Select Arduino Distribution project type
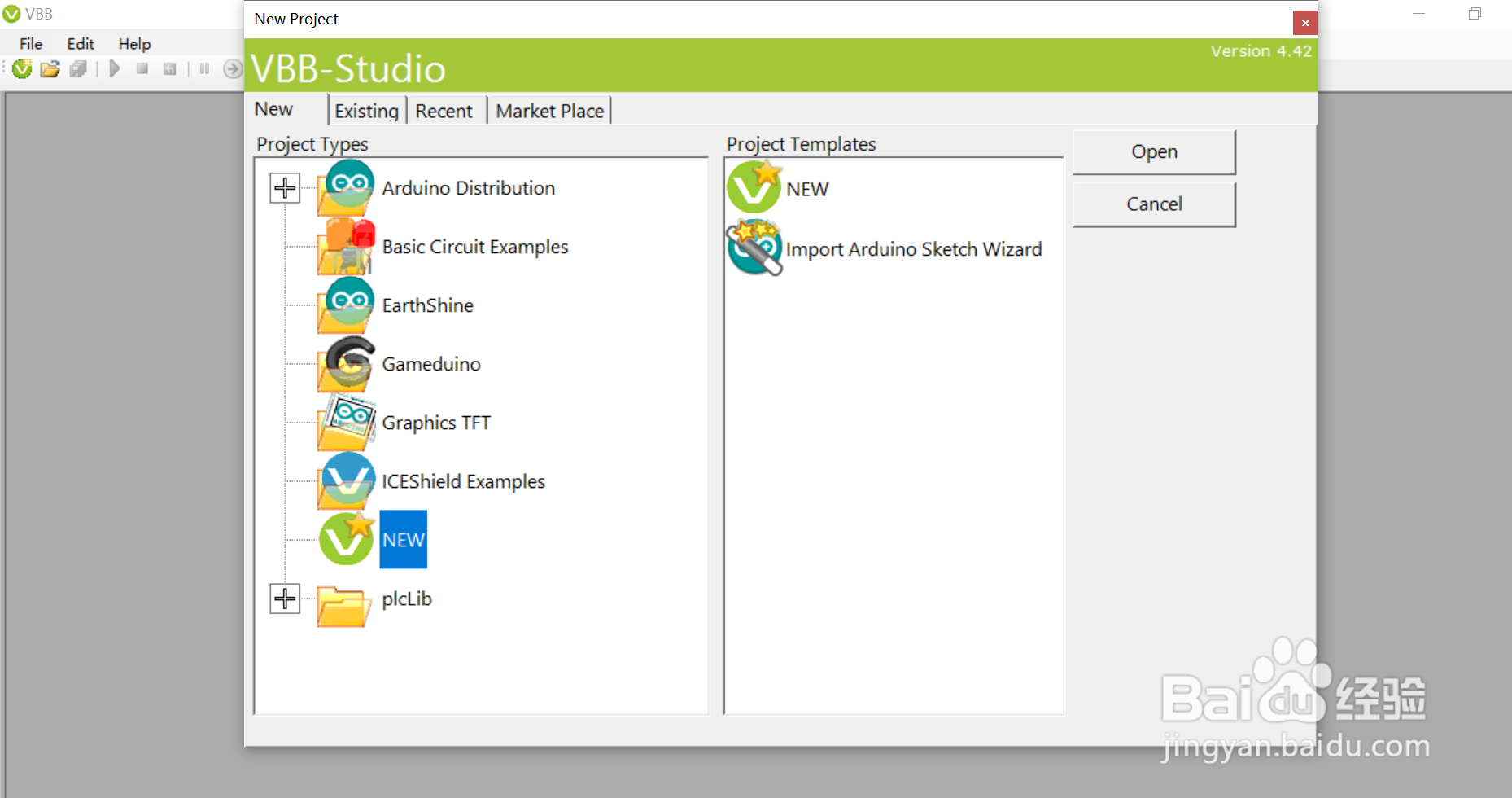 coord(468,188)
